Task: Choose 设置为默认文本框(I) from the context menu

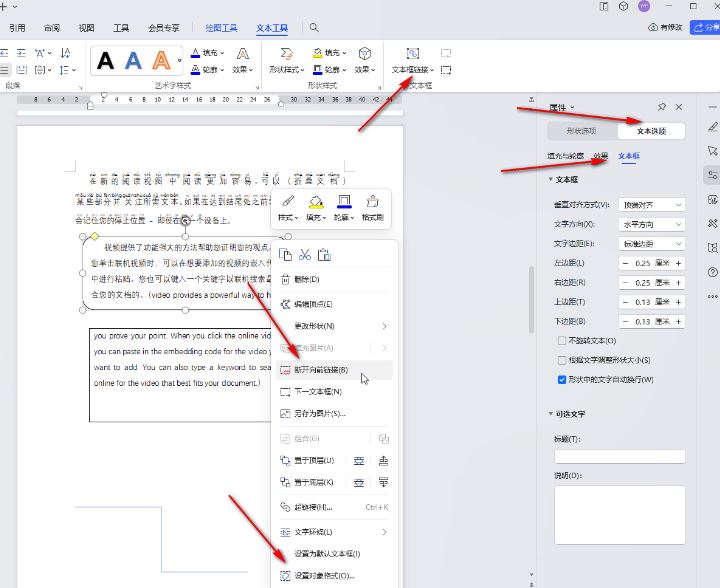Action: pyautogui.click(x=334, y=554)
